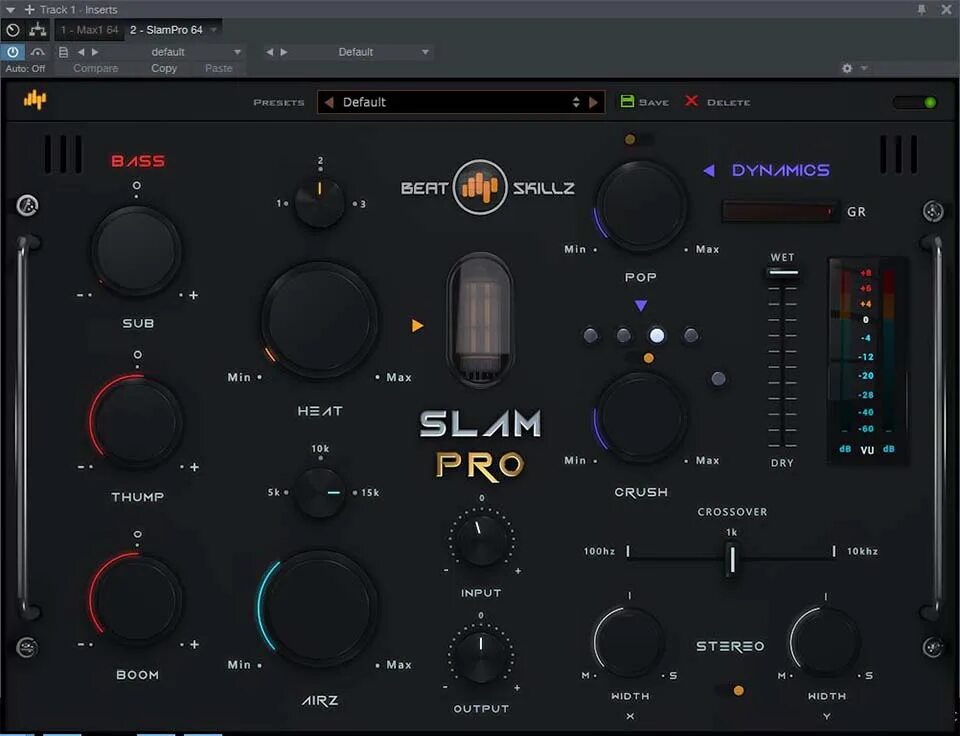The width and height of the screenshot is (960, 736).
Task: Click the SUB bass knob
Action: pyautogui.click(x=136, y=250)
